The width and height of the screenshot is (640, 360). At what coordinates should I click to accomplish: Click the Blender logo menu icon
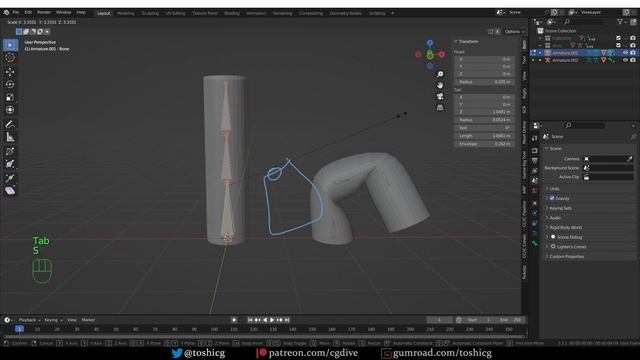[6, 13]
